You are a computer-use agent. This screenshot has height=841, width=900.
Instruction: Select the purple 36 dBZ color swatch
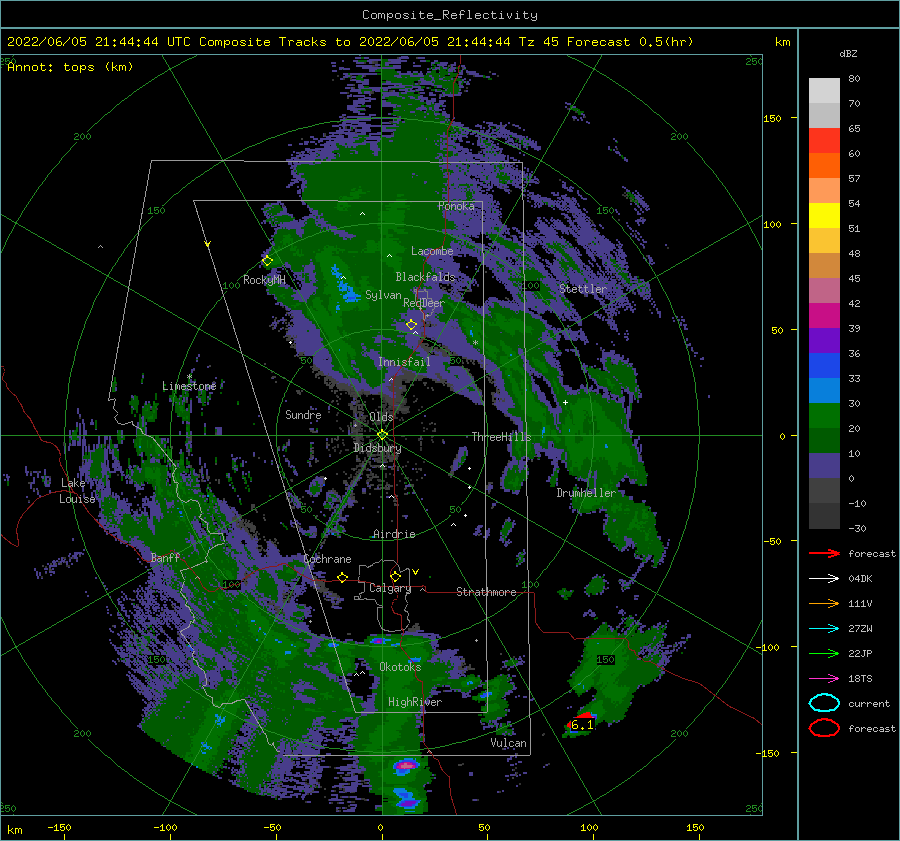coord(824,340)
